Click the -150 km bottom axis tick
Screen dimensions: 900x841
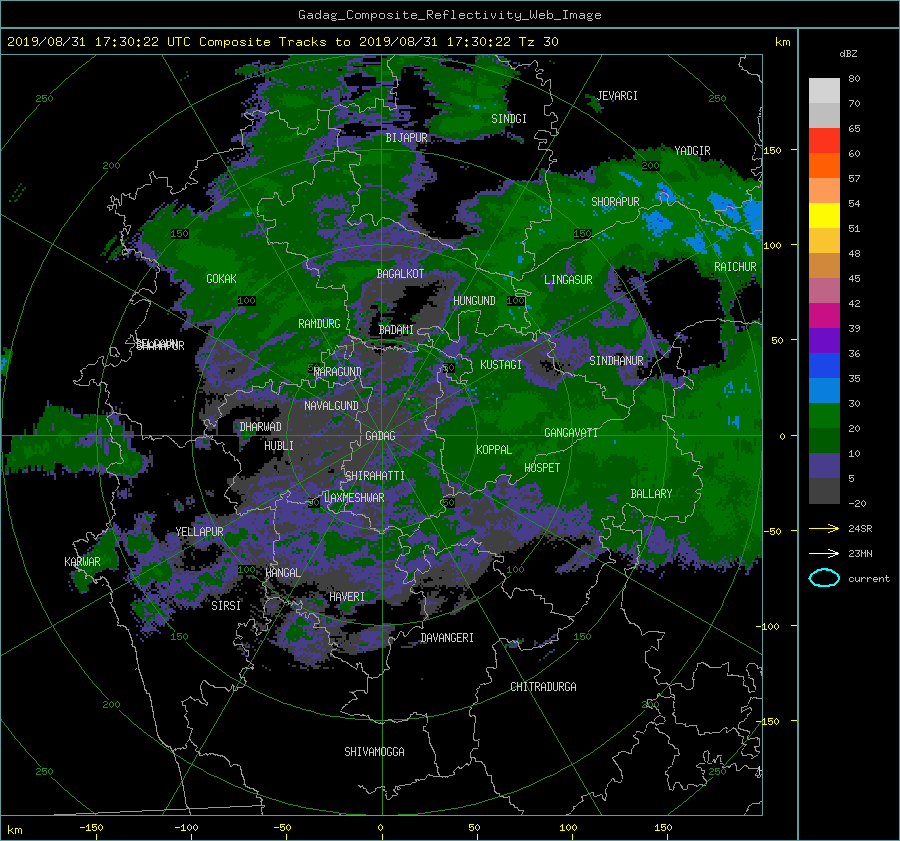[x=91, y=828]
